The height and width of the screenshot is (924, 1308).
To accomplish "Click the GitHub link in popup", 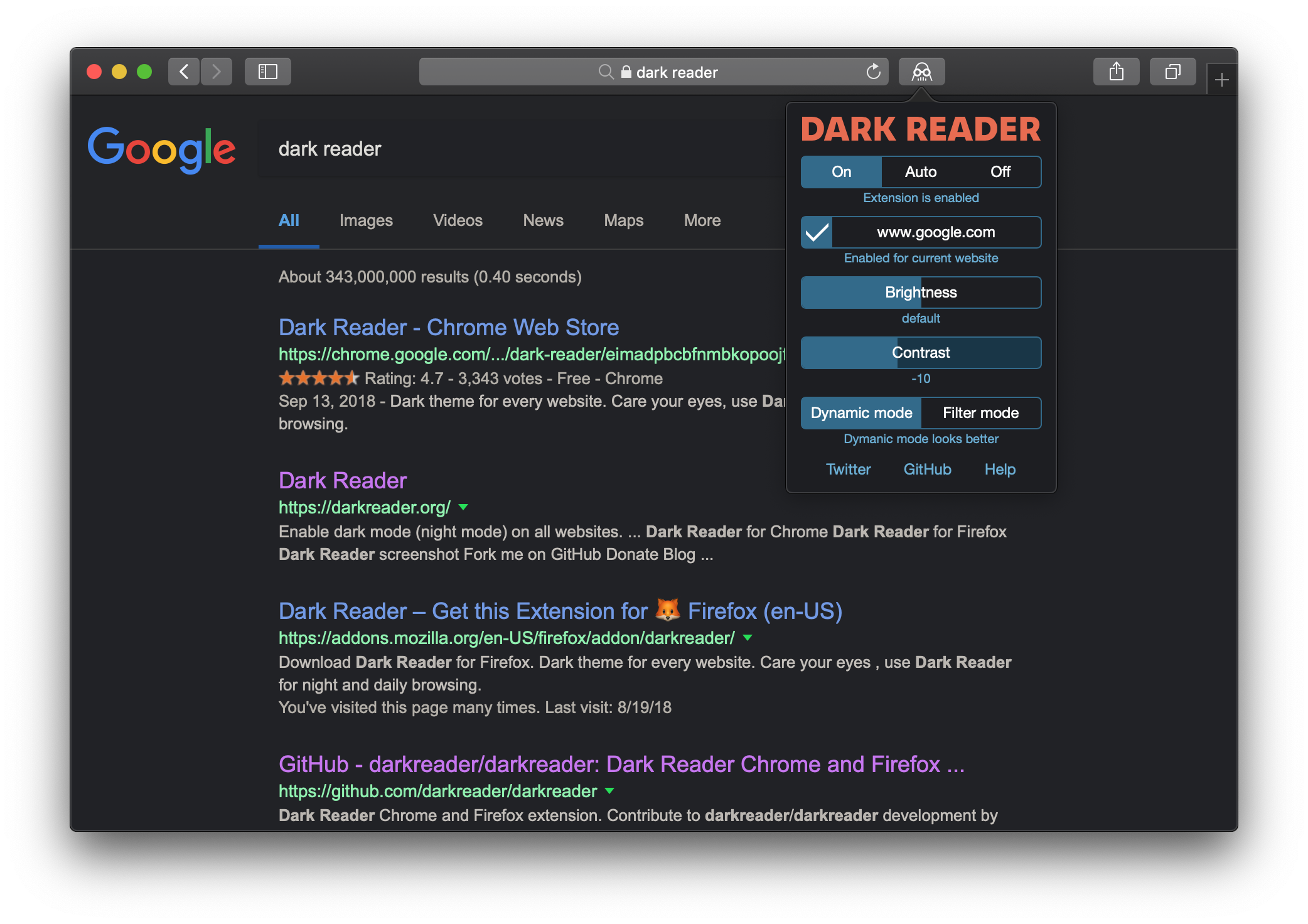I will click(x=927, y=470).
